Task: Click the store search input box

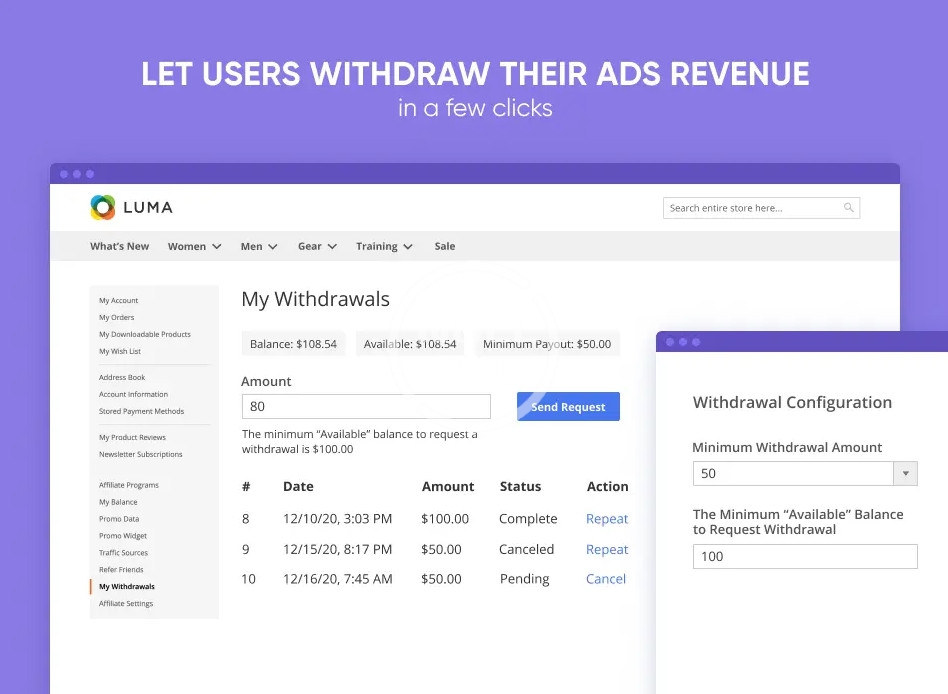Action: click(750, 208)
